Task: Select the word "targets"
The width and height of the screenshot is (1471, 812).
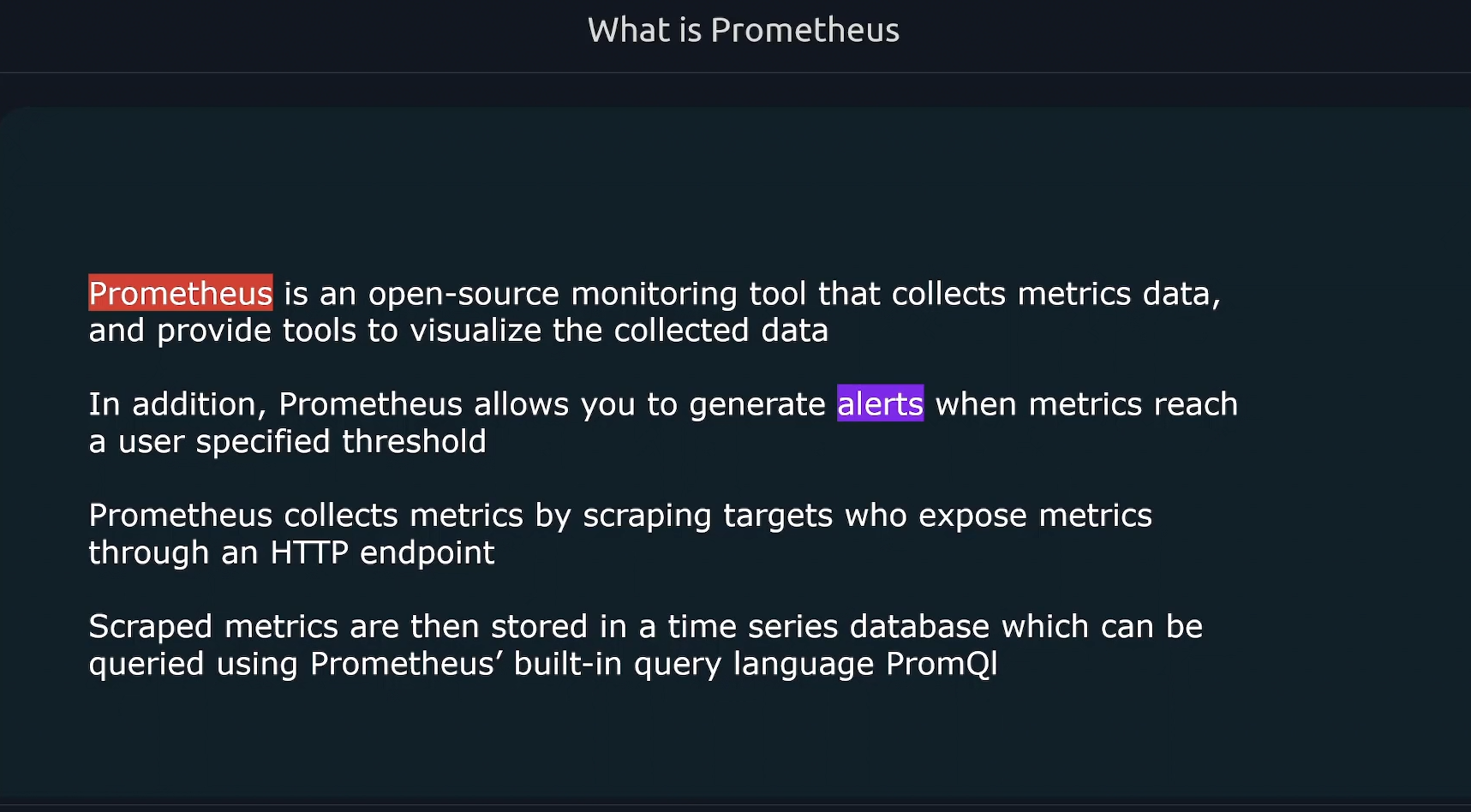Action: (778, 516)
